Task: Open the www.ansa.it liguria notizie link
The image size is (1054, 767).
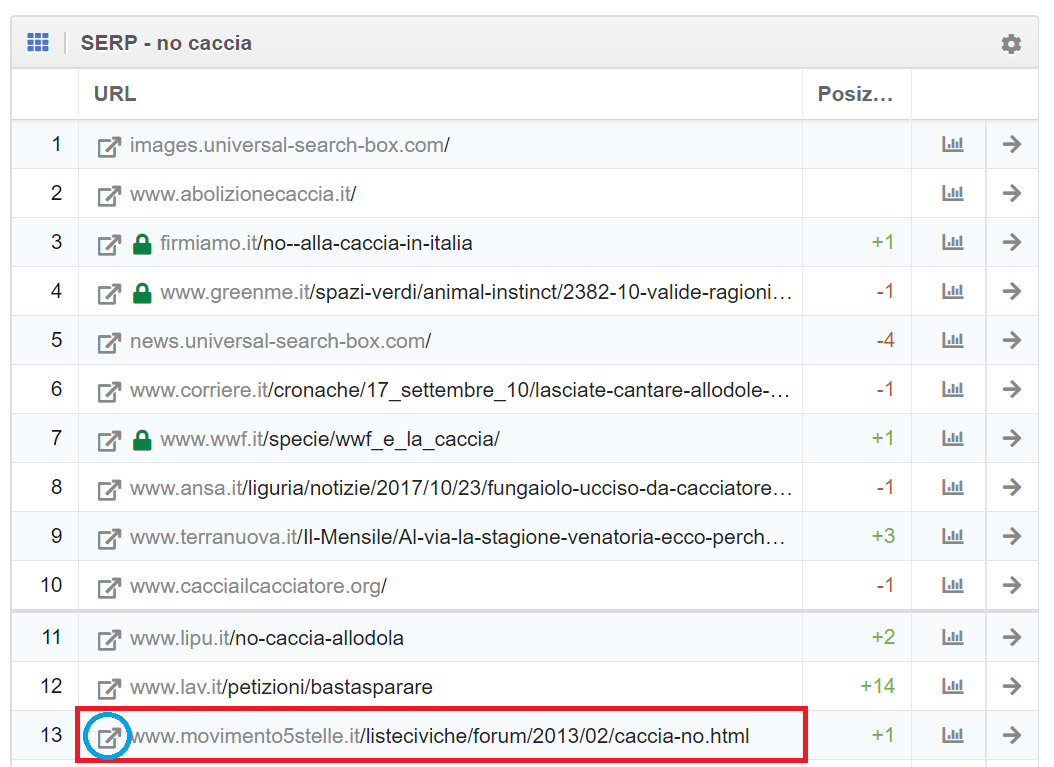Action: coord(460,488)
